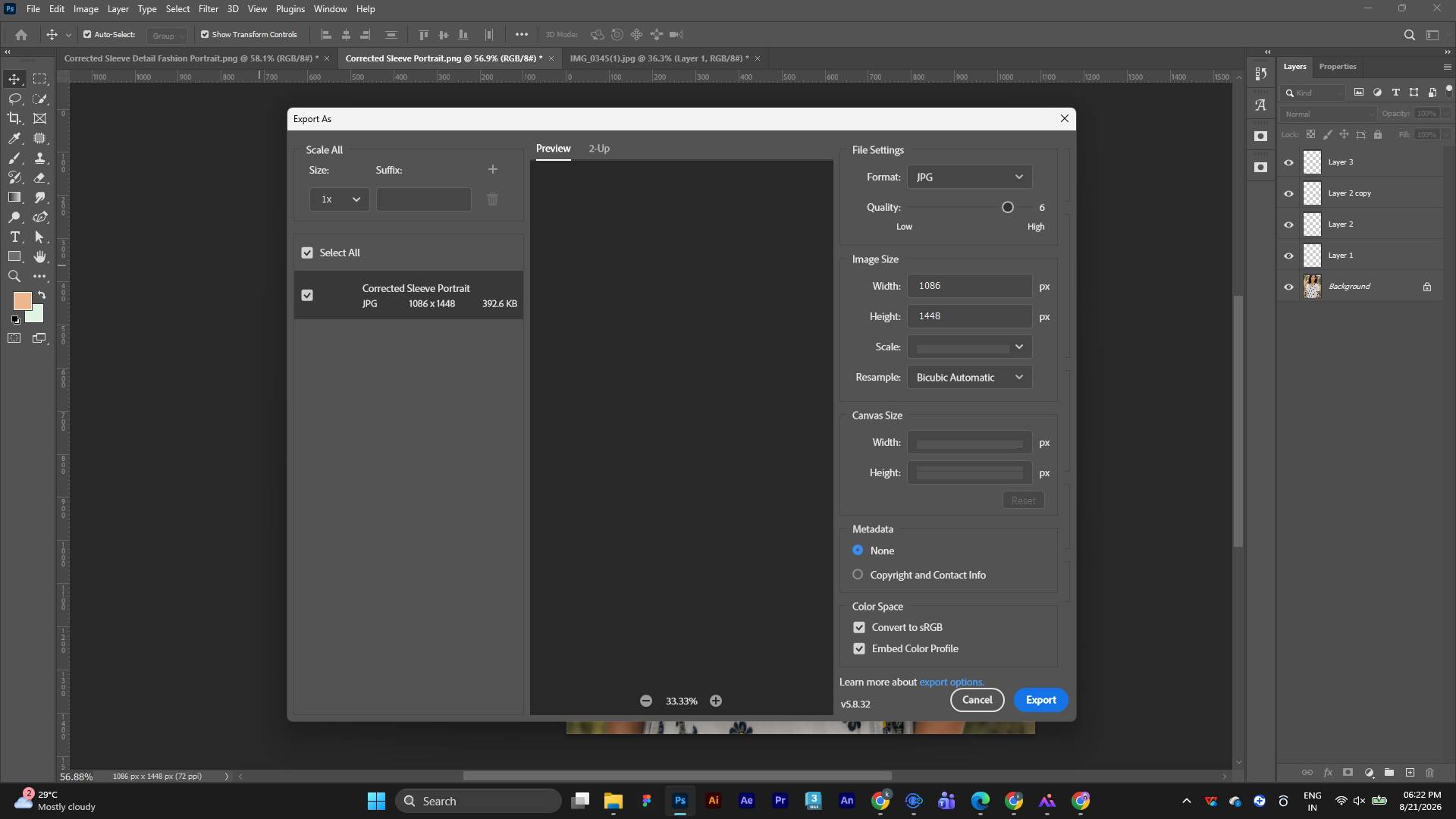The image size is (1456, 819).
Task: Open the Filter menu
Action: point(208,9)
